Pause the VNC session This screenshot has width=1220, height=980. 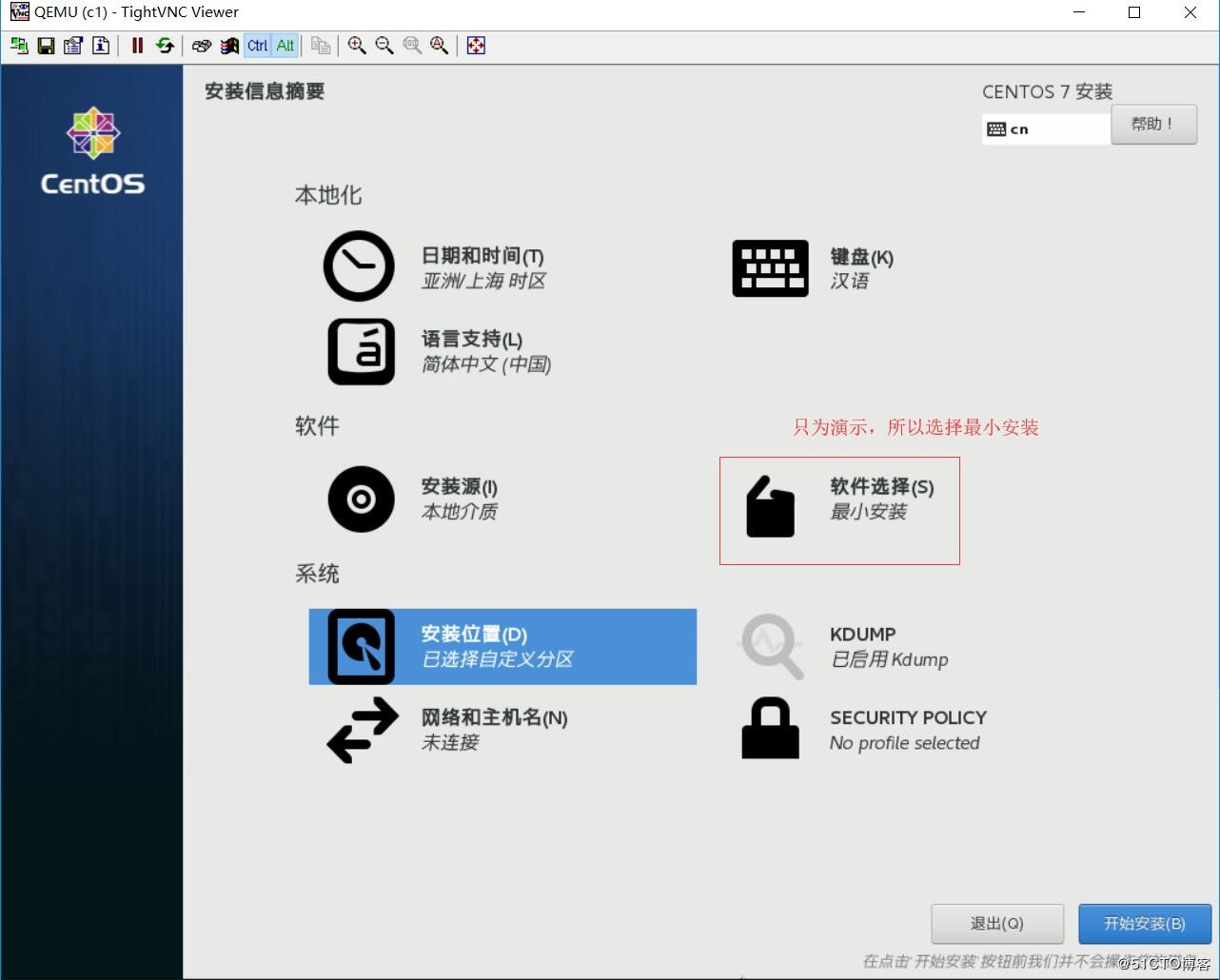[x=137, y=46]
